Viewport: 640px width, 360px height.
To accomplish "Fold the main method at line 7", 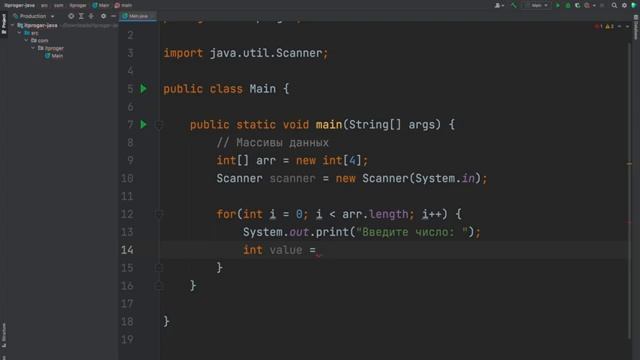I will [x=159, y=124].
